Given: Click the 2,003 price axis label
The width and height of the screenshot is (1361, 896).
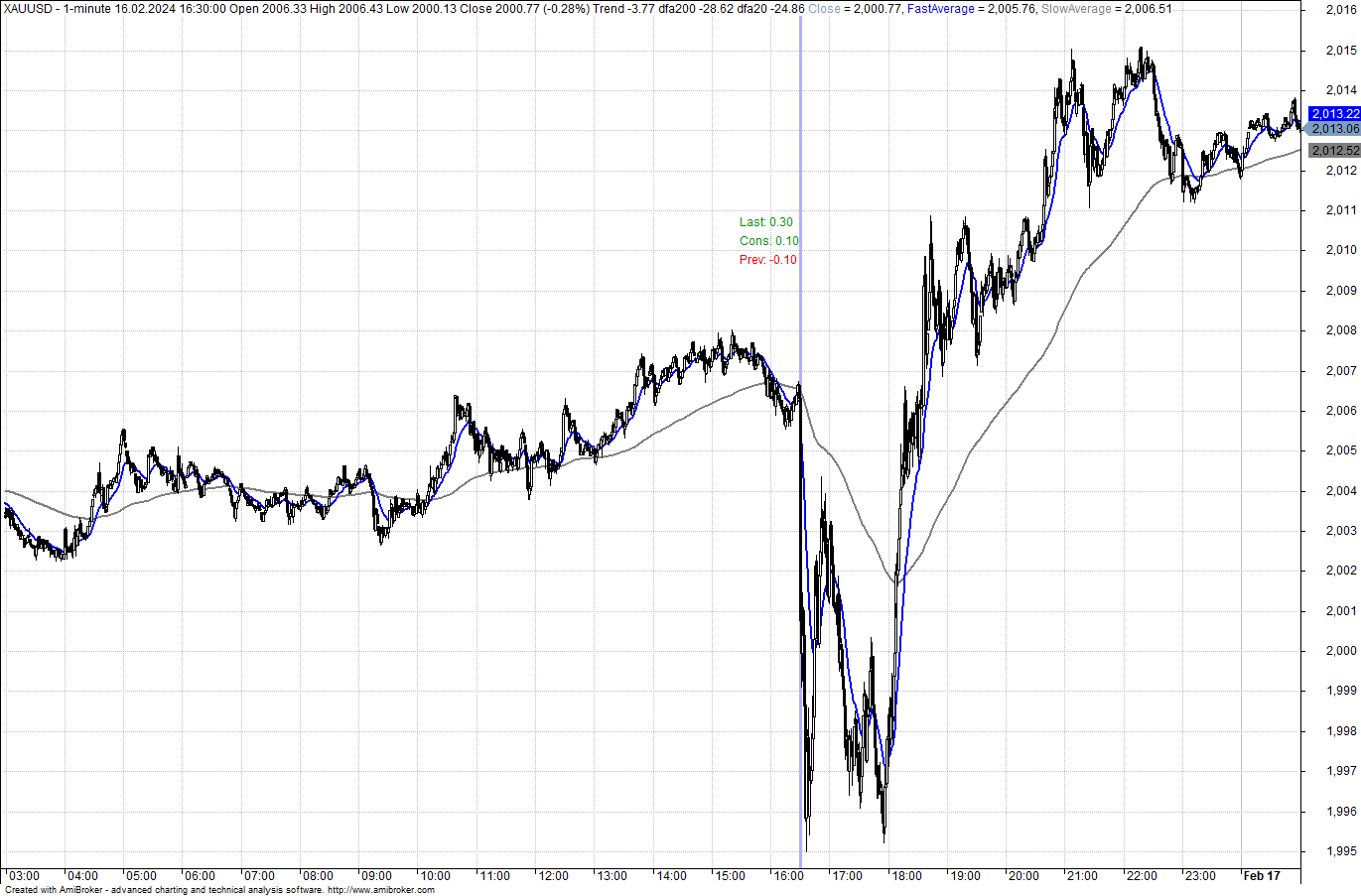Looking at the screenshot, I should pos(1341,531).
